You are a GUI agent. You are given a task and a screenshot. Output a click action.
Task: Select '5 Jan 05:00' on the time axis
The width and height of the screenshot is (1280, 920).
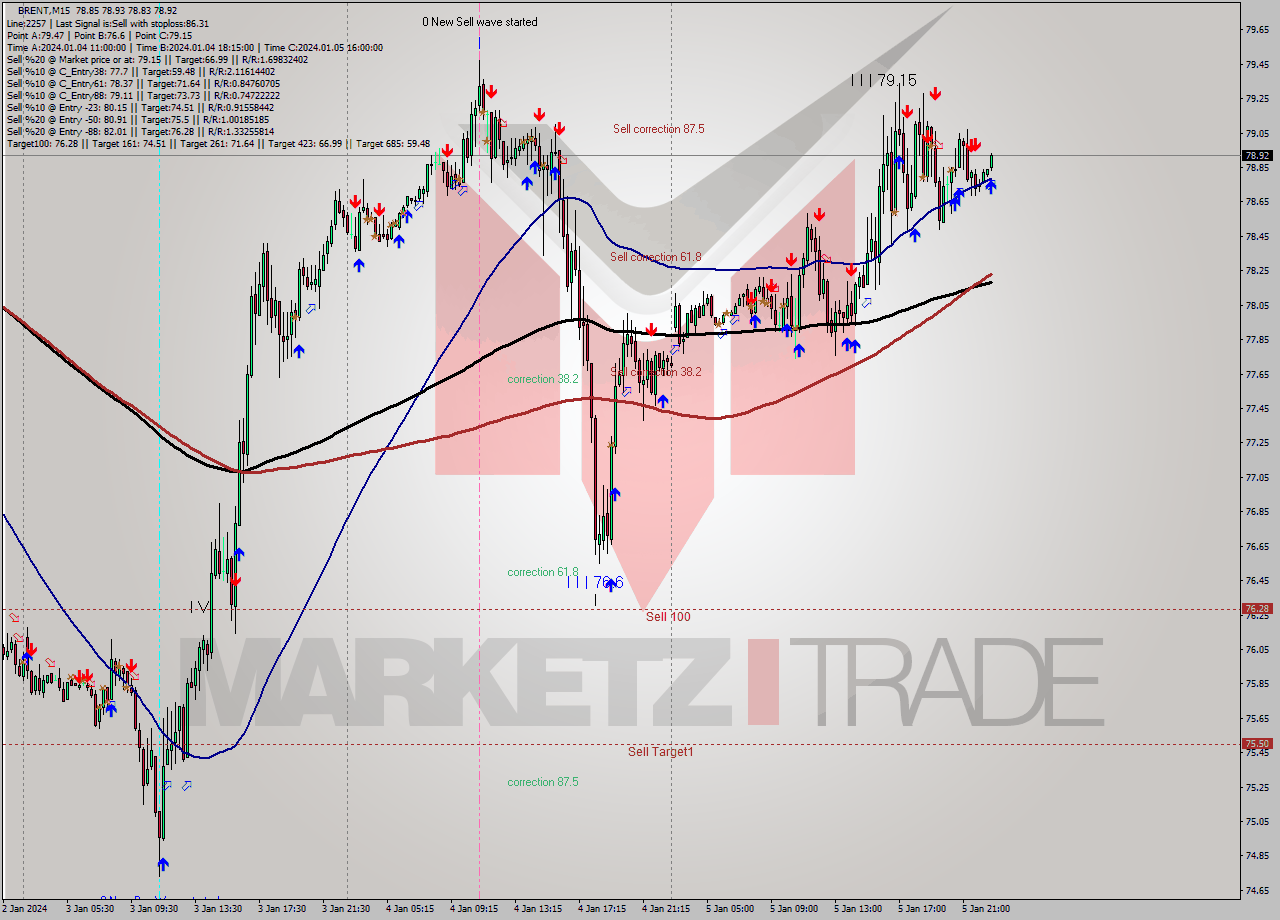point(730,909)
